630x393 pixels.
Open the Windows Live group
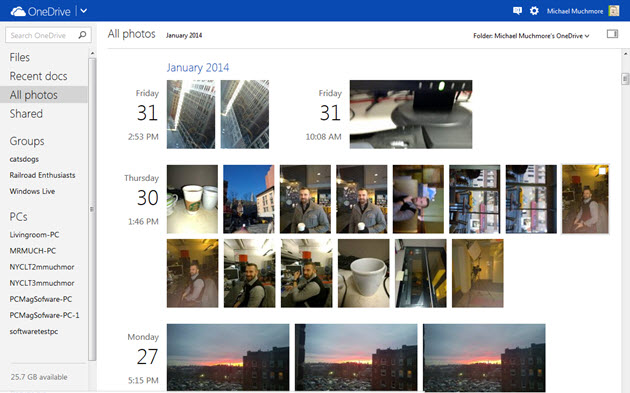[32, 191]
